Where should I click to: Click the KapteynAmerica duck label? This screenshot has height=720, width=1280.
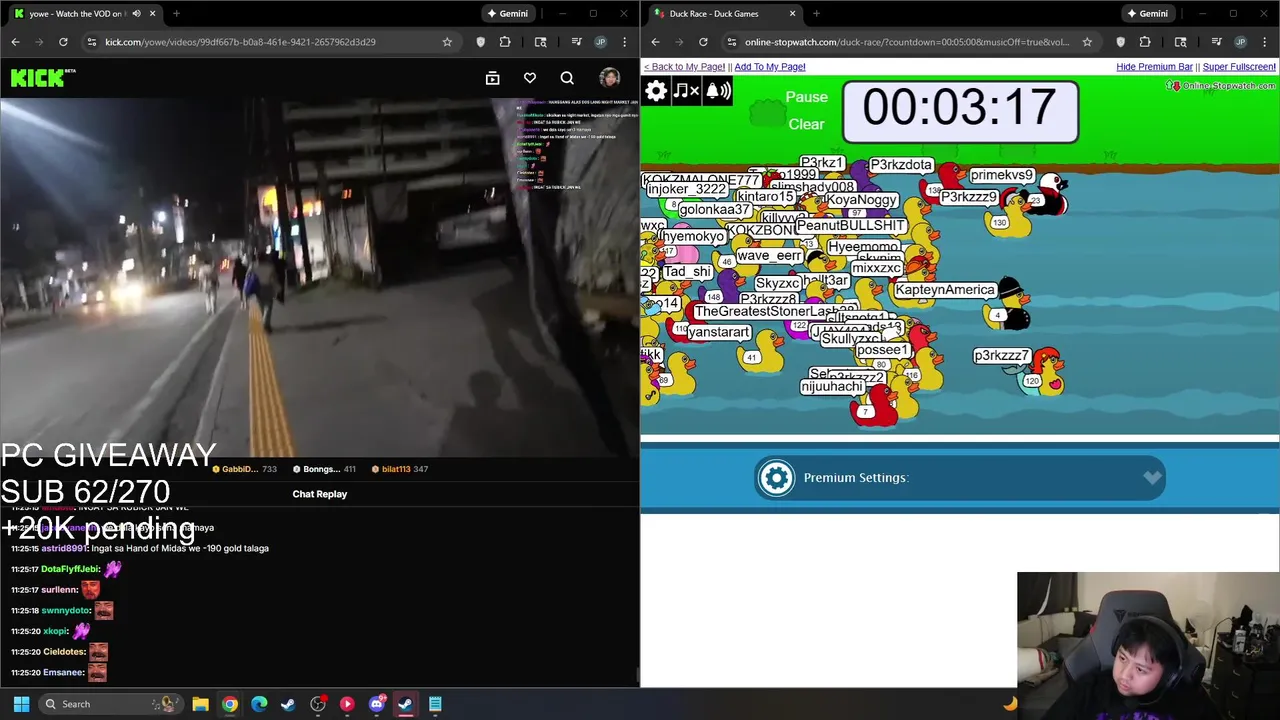[x=945, y=290]
